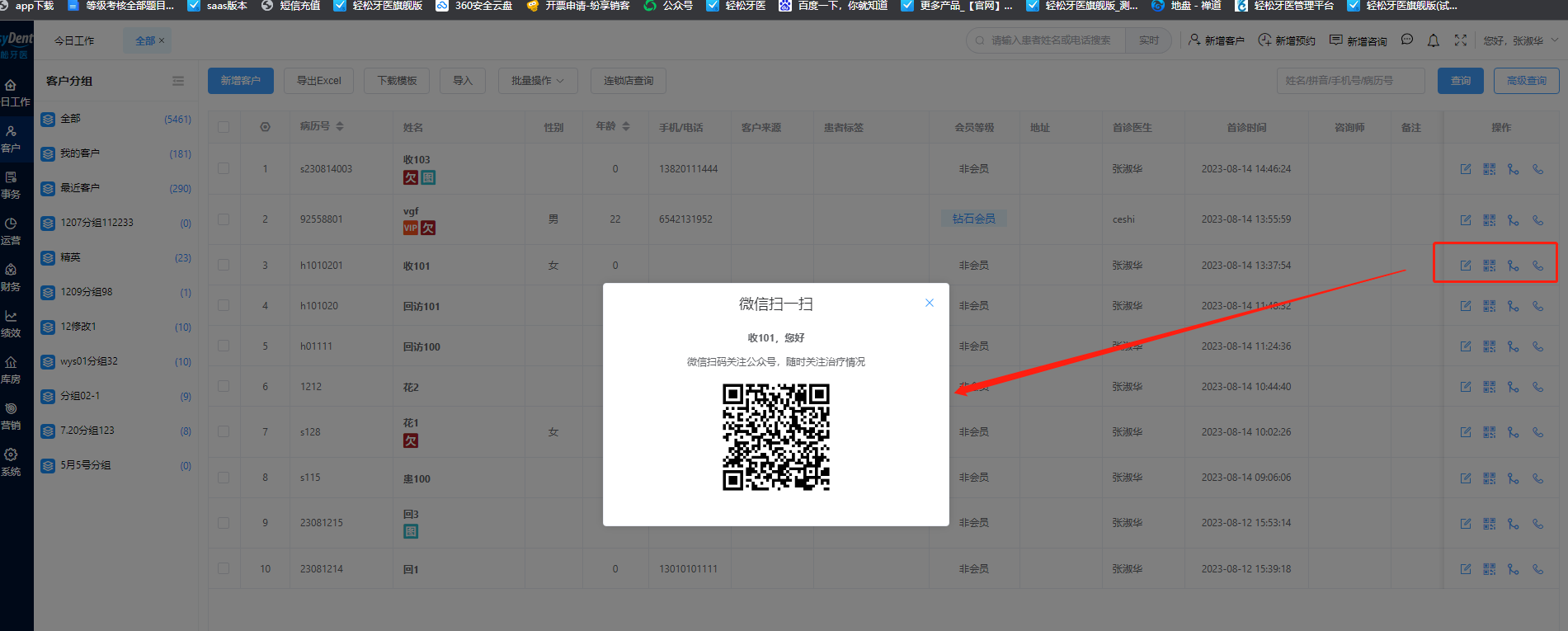
Task: Open 事务 in left sidebar
Action: coord(12,186)
